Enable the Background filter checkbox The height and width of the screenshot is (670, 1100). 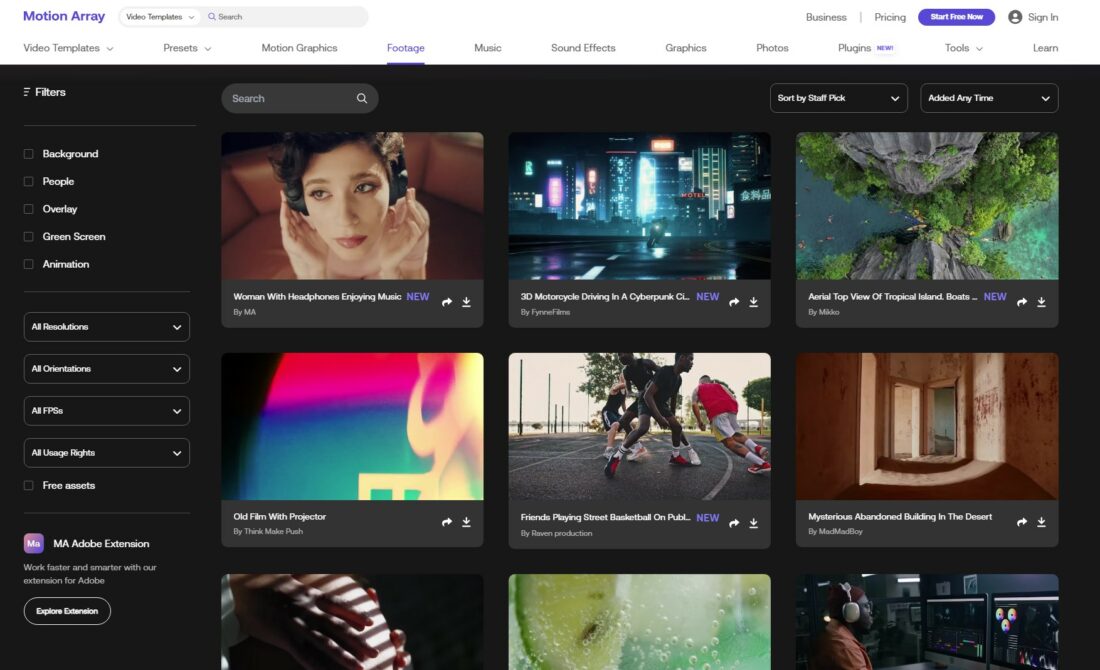pyautogui.click(x=29, y=154)
